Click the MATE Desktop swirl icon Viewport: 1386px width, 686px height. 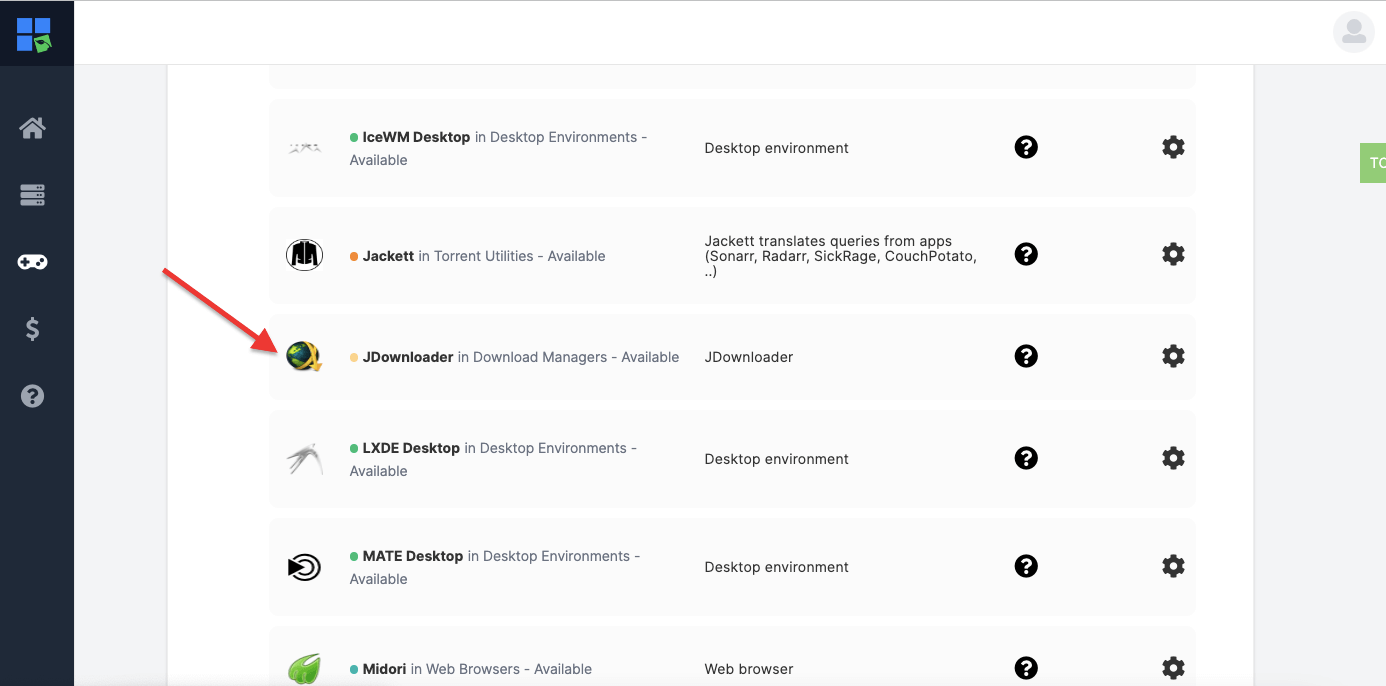pos(305,566)
